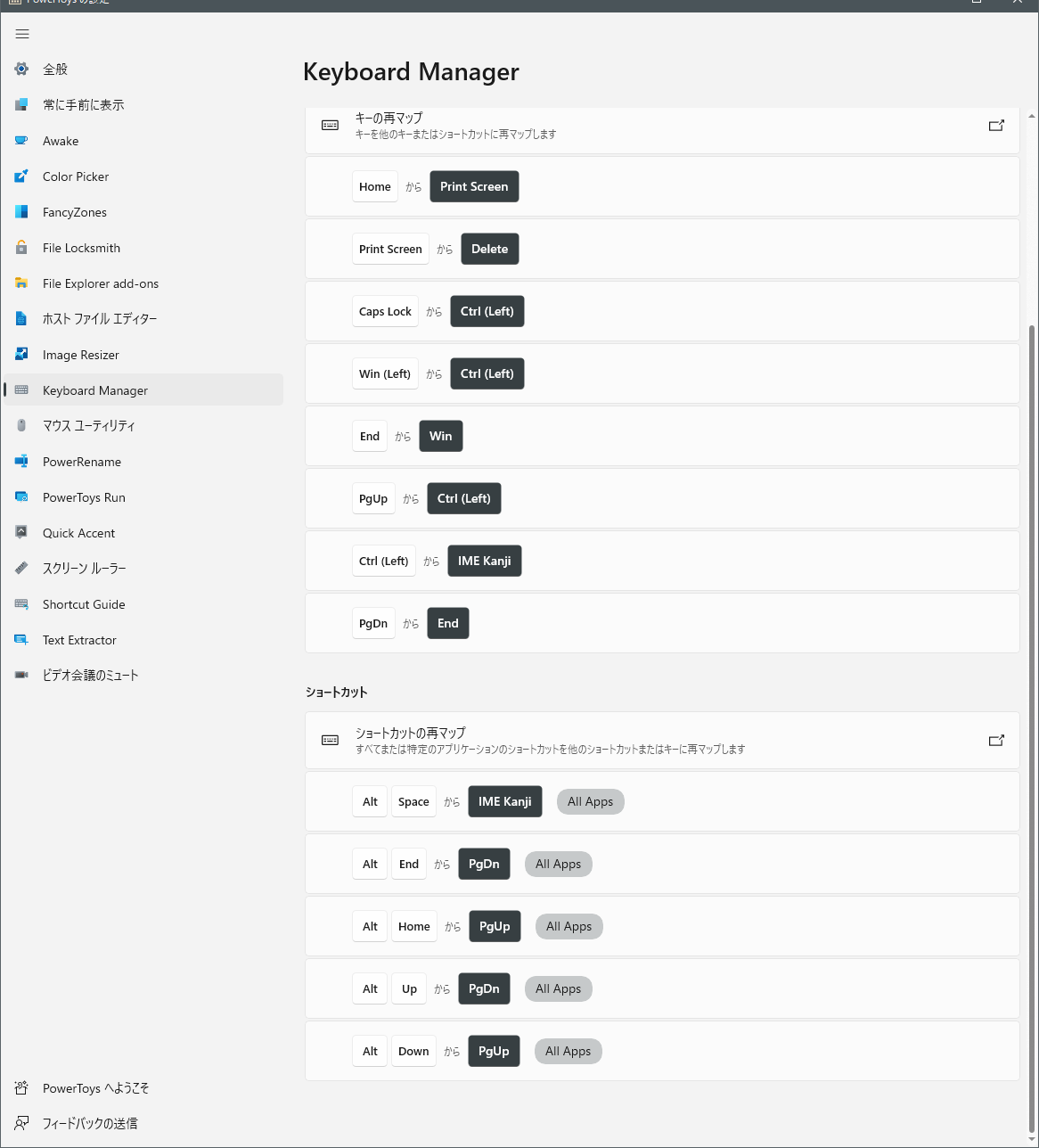The width and height of the screenshot is (1039, 1148).
Task: Open the Image Resizer page
Action: [x=143, y=355]
